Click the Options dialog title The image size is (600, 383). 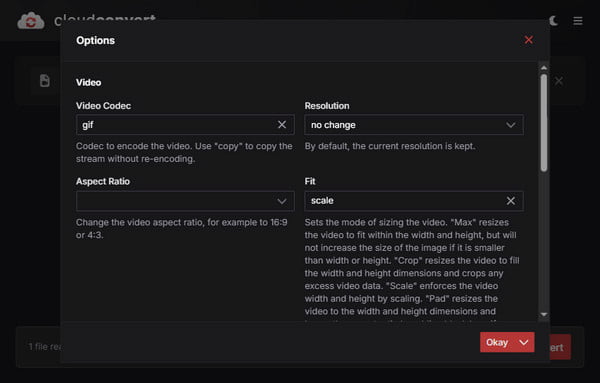(96, 40)
